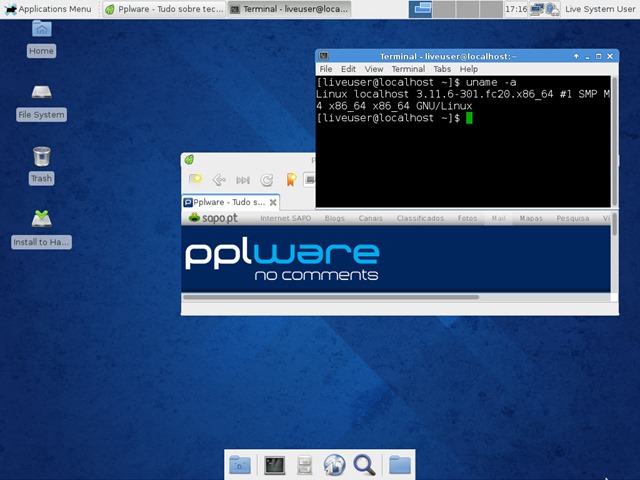Click browser vertical scrollbar
Screen dimensions: 640x480
click(614, 224)
